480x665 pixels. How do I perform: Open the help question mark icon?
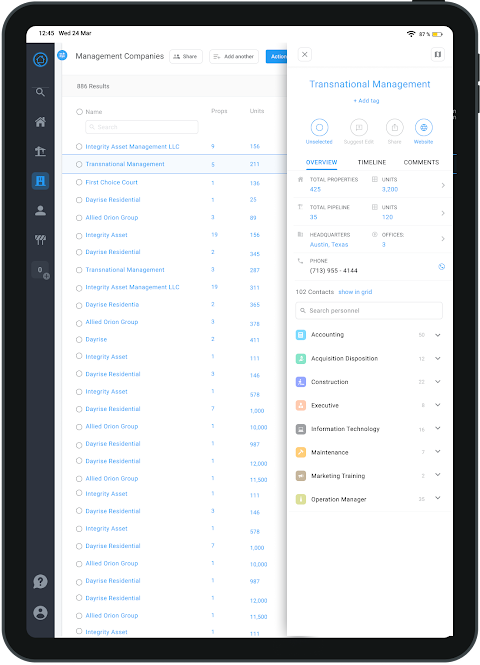[x=40, y=581]
